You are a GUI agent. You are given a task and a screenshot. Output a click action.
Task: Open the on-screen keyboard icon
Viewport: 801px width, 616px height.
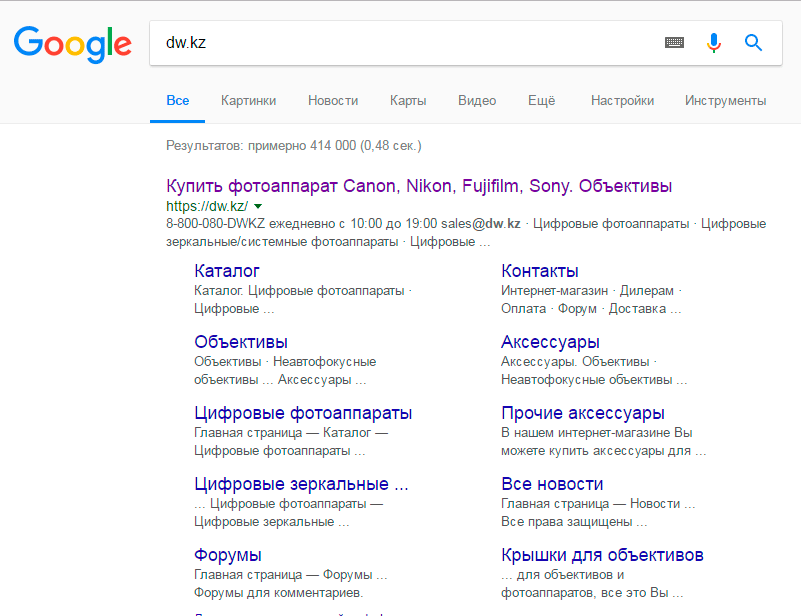(x=674, y=42)
